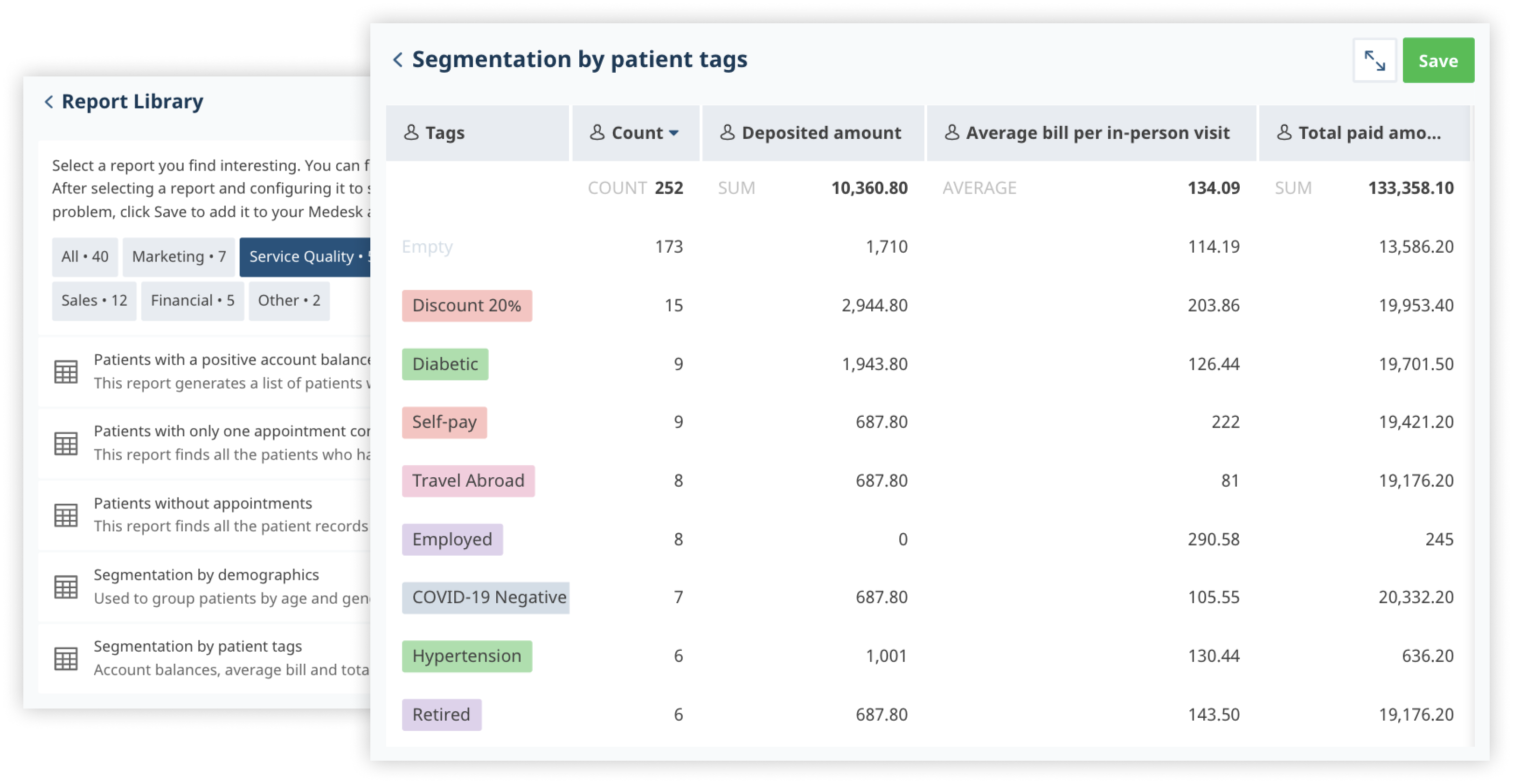Select the Financial • 5 filter tab

[x=192, y=301]
